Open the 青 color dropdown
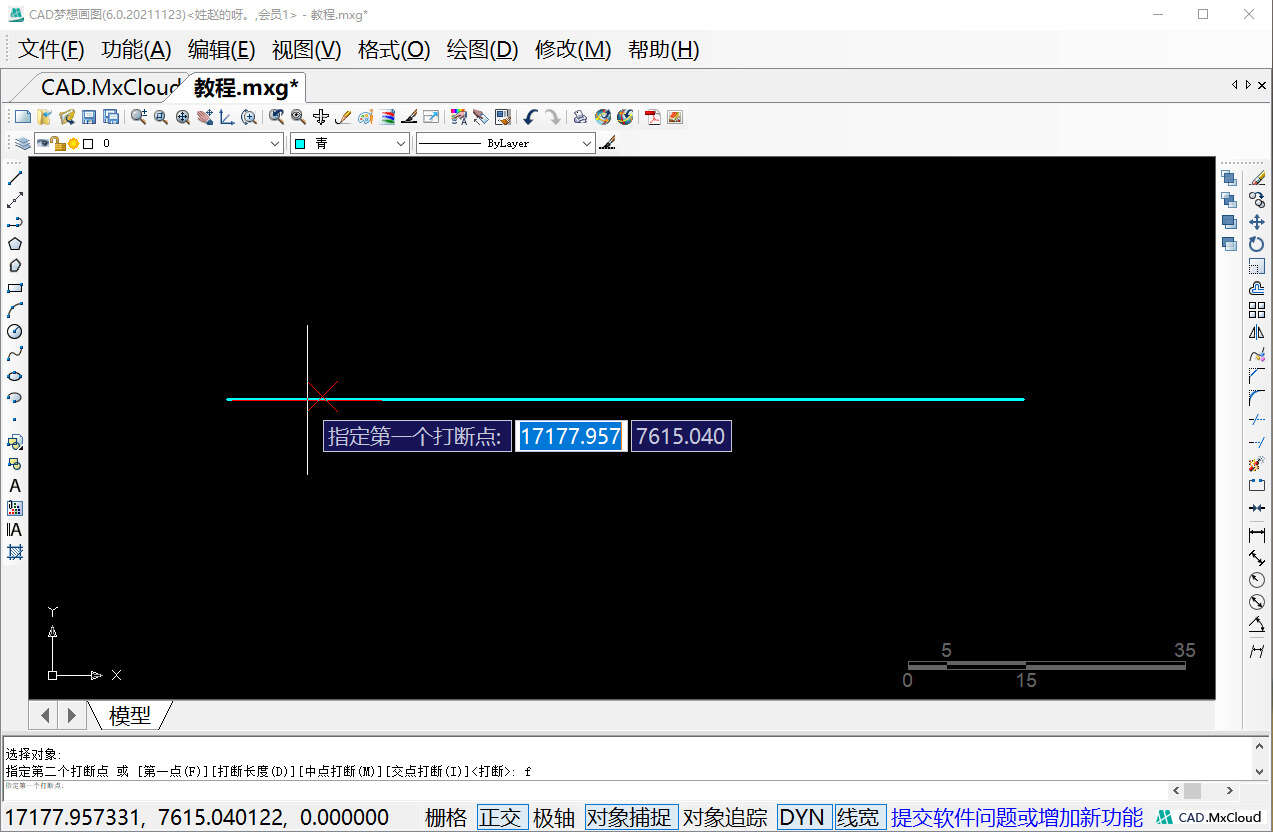 click(401, 144)
